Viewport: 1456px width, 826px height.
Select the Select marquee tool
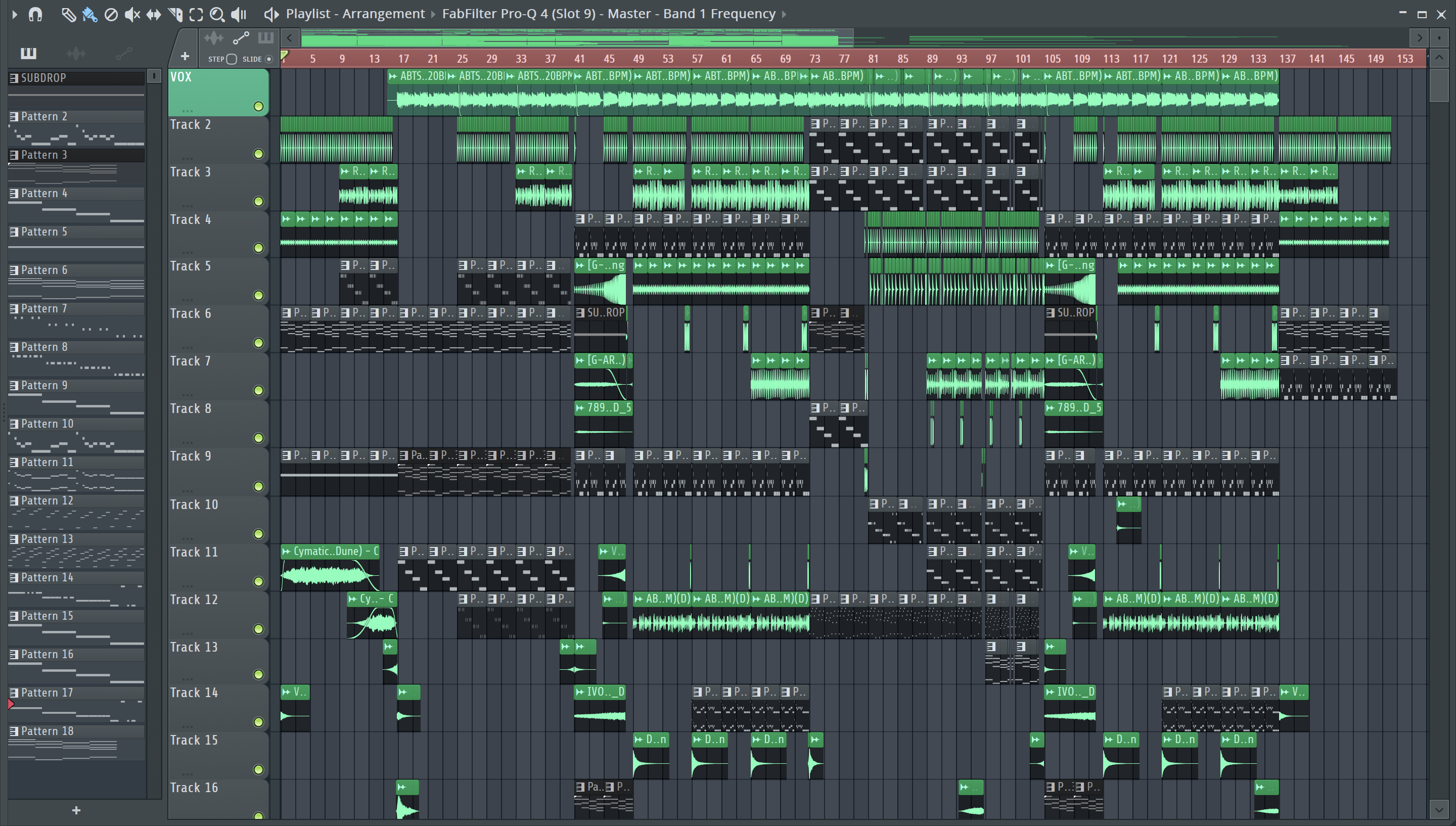[x=196, y=14]
